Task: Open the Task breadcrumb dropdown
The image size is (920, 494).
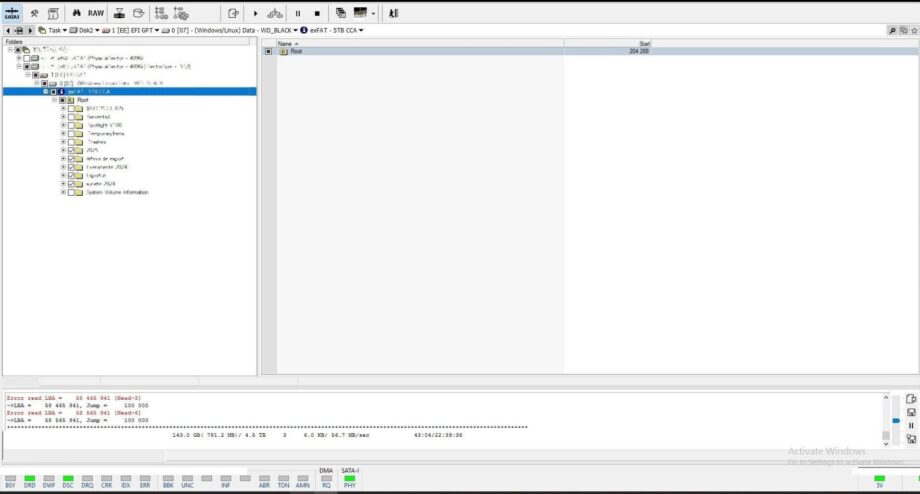Action: tap(66, 30)
